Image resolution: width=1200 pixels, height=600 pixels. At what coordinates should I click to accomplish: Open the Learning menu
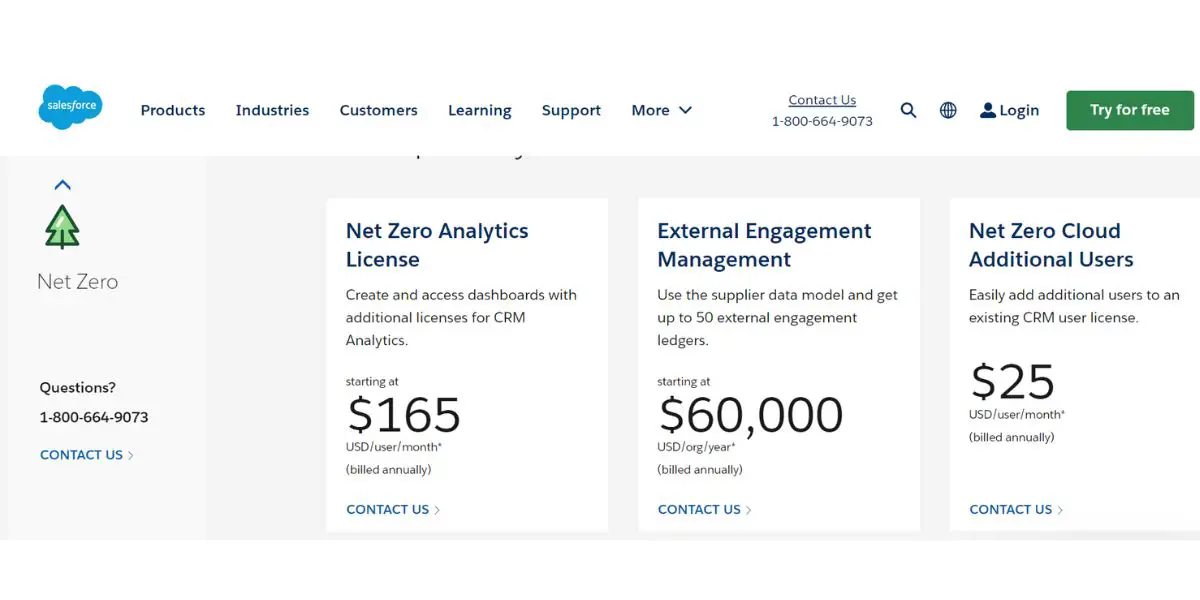(x=479, y=110)
